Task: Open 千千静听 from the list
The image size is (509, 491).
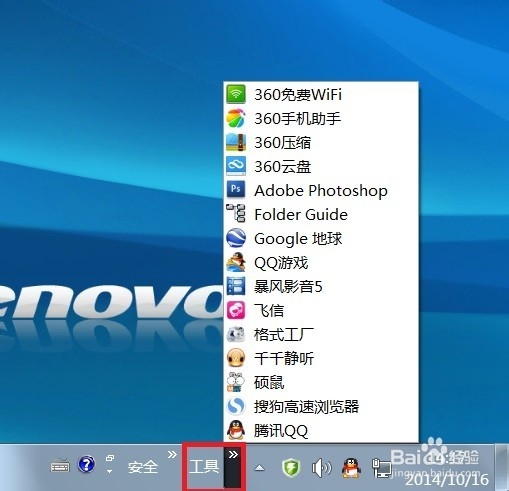Action: (321, 358)
